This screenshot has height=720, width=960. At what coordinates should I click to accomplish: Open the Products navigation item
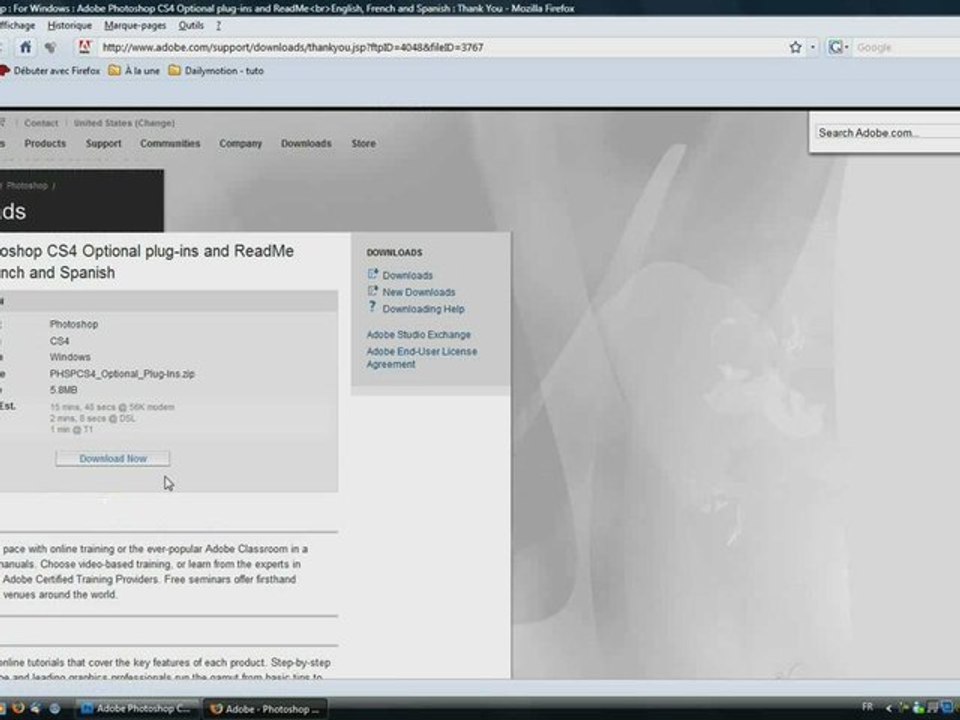pyautogui.click(x=45, y=143)
